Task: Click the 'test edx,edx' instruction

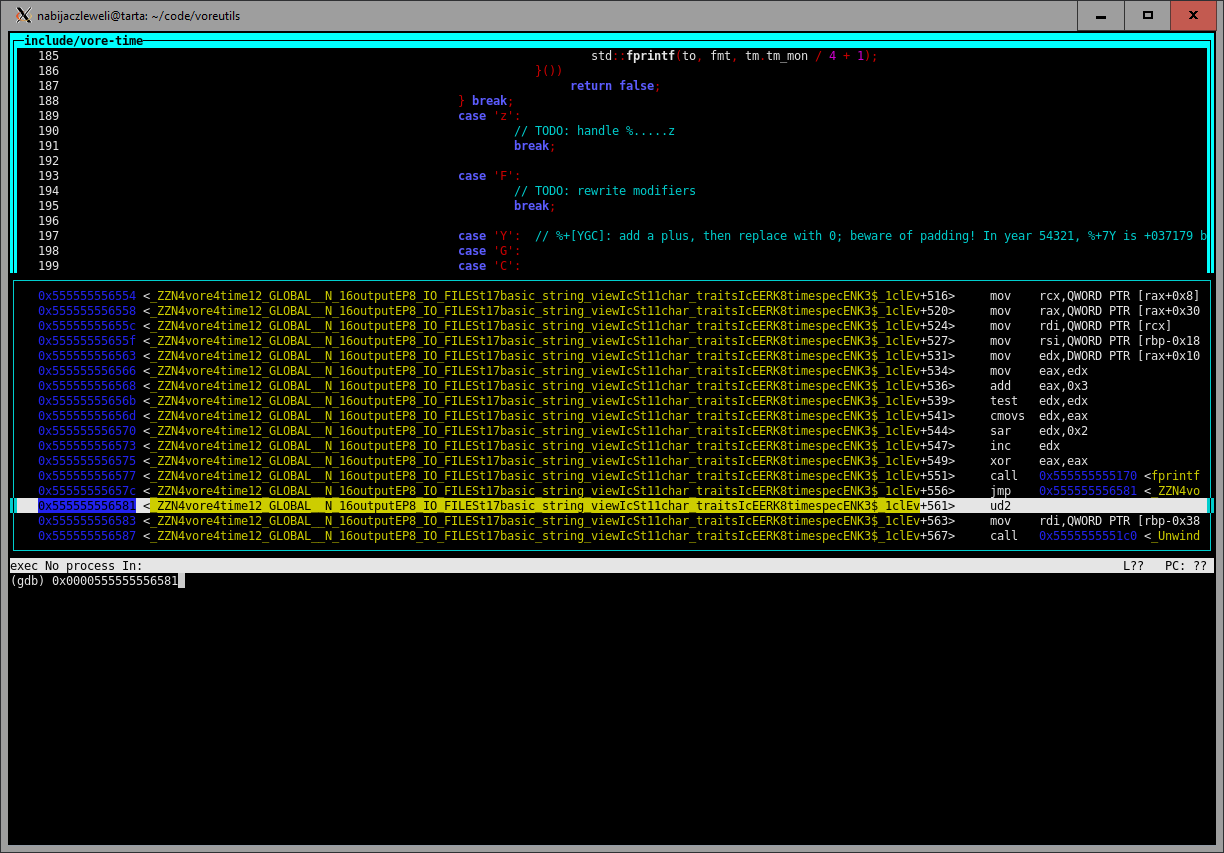Action: (x=1038, y=401)
